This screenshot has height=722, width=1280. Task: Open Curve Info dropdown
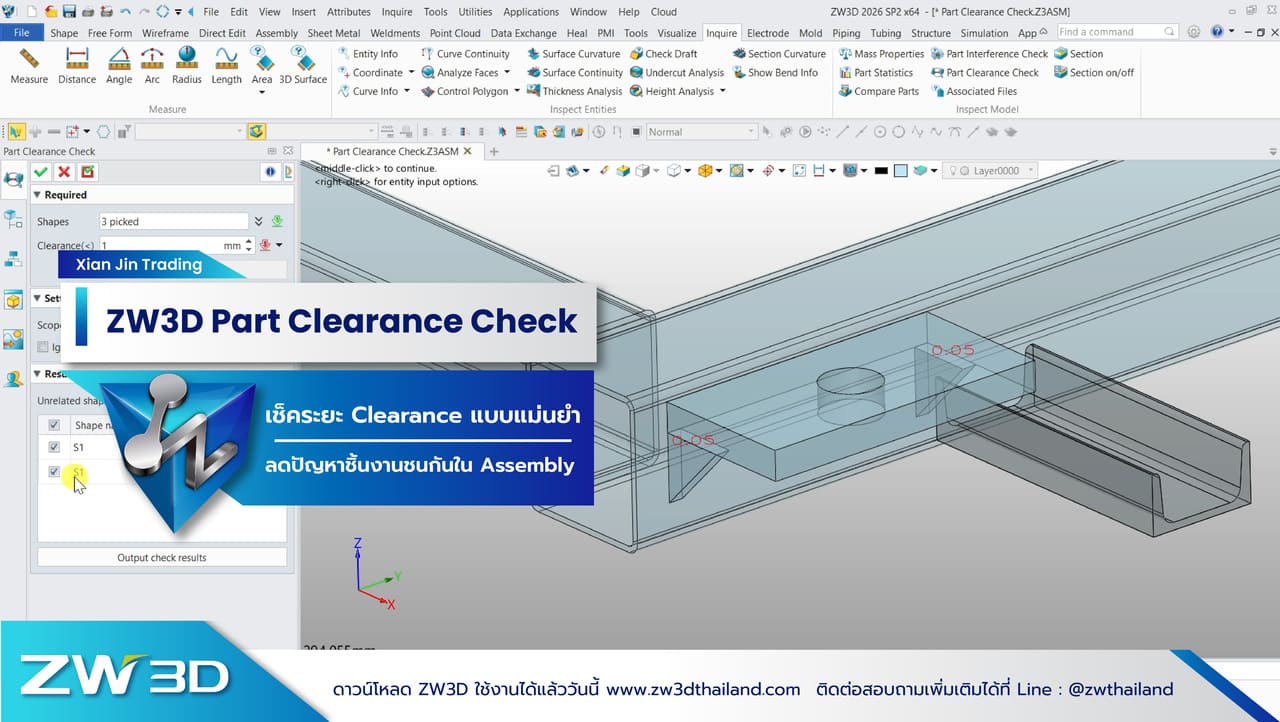coord(407,91)
